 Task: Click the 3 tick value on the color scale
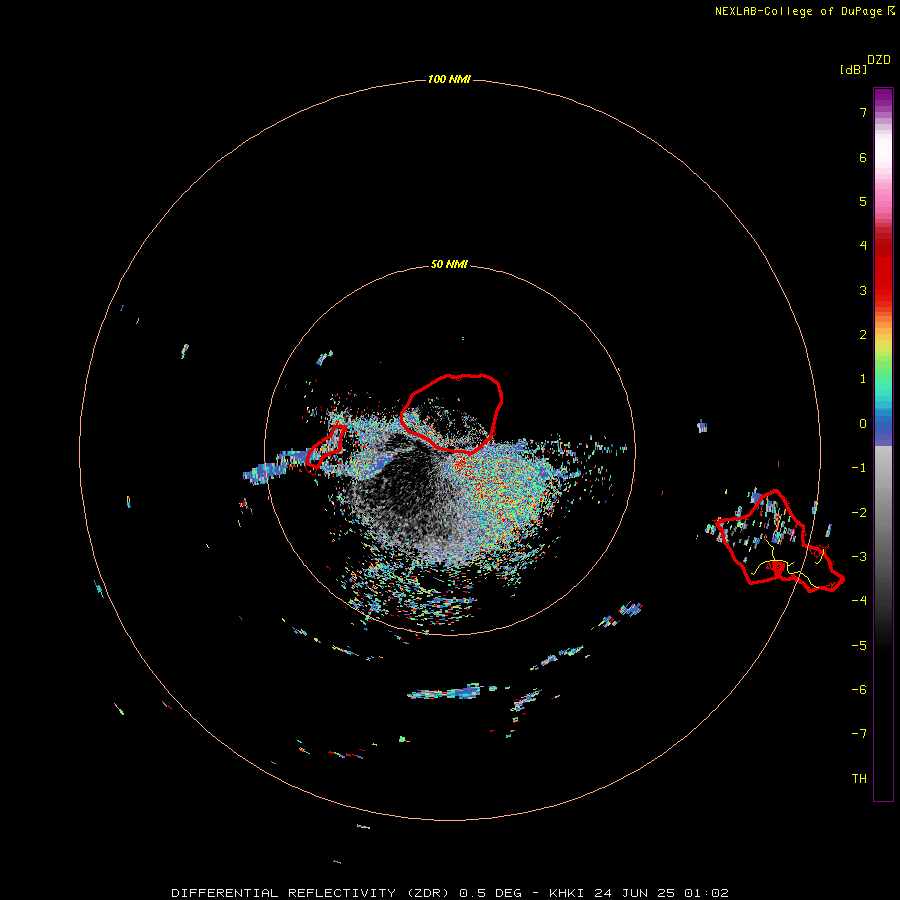pos(863,290)
